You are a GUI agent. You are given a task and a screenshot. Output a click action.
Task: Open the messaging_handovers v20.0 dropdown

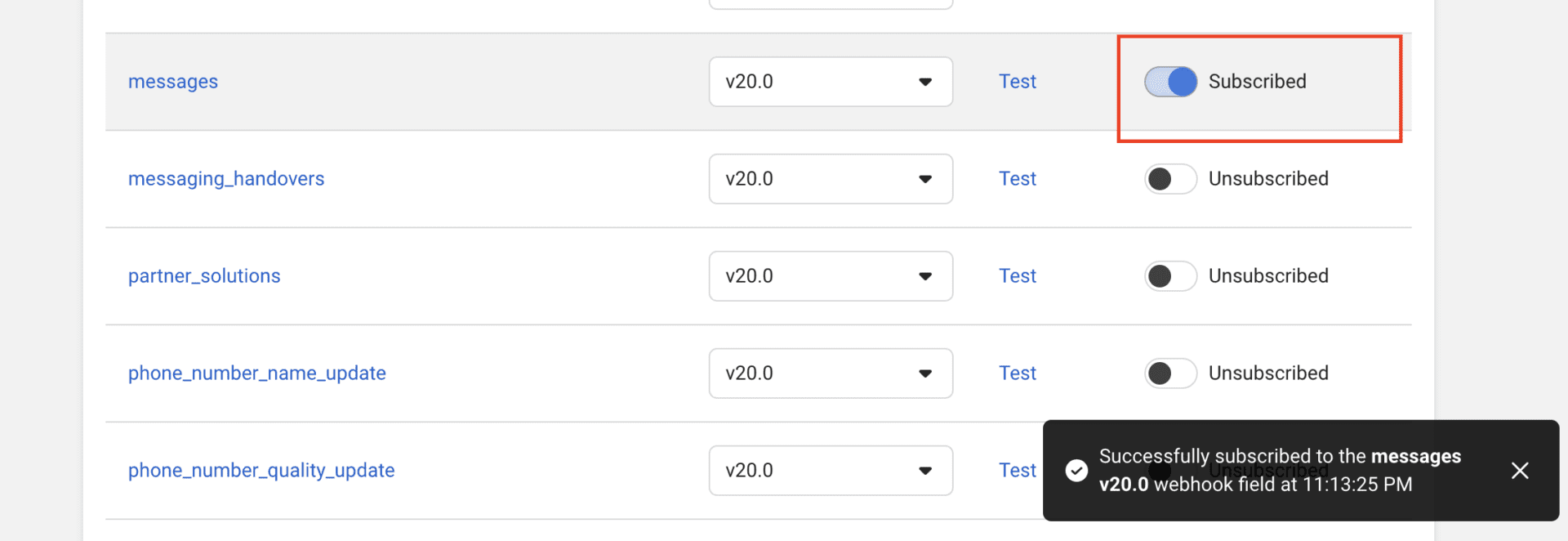pyautogui.click(x=831, y=179)
